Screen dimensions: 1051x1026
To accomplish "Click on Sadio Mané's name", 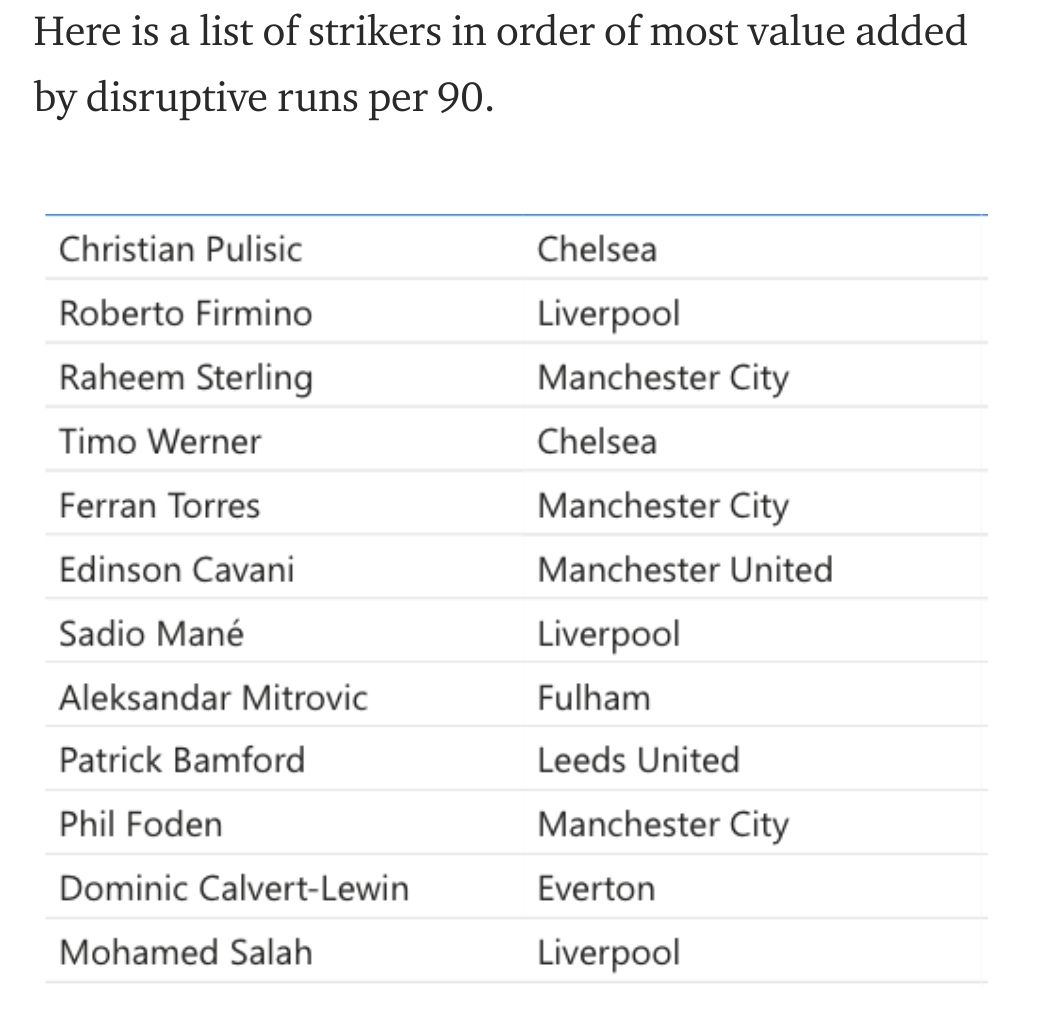I will pyautogui.click(x=151, y=634).
